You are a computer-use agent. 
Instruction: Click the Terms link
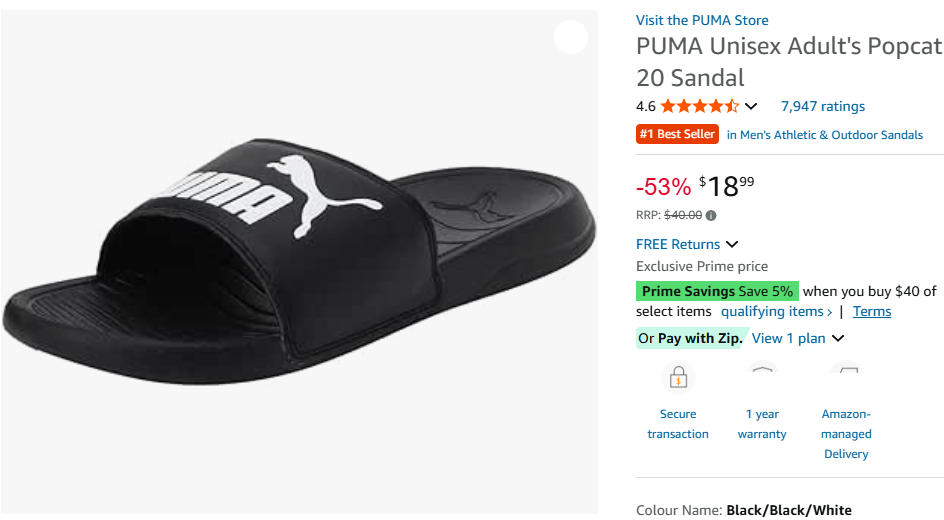point(871,311)
